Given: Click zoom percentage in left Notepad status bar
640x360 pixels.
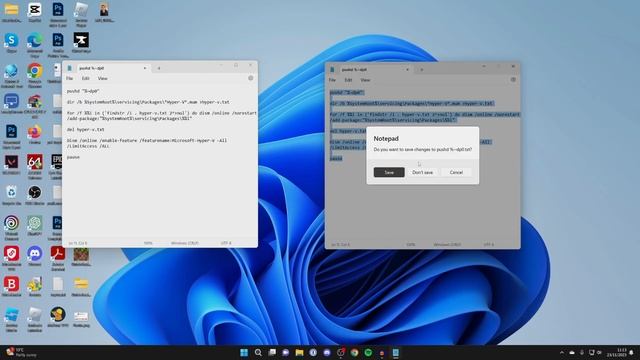Looking at the screenshot, I should point(148,243).
